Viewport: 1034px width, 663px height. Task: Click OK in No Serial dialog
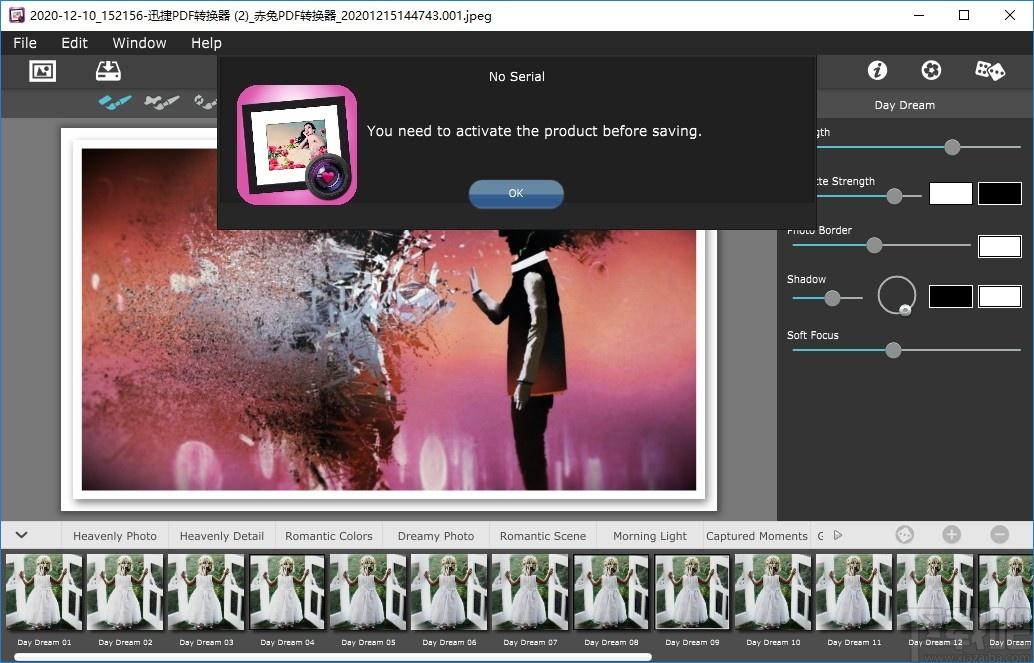(516, 193)
